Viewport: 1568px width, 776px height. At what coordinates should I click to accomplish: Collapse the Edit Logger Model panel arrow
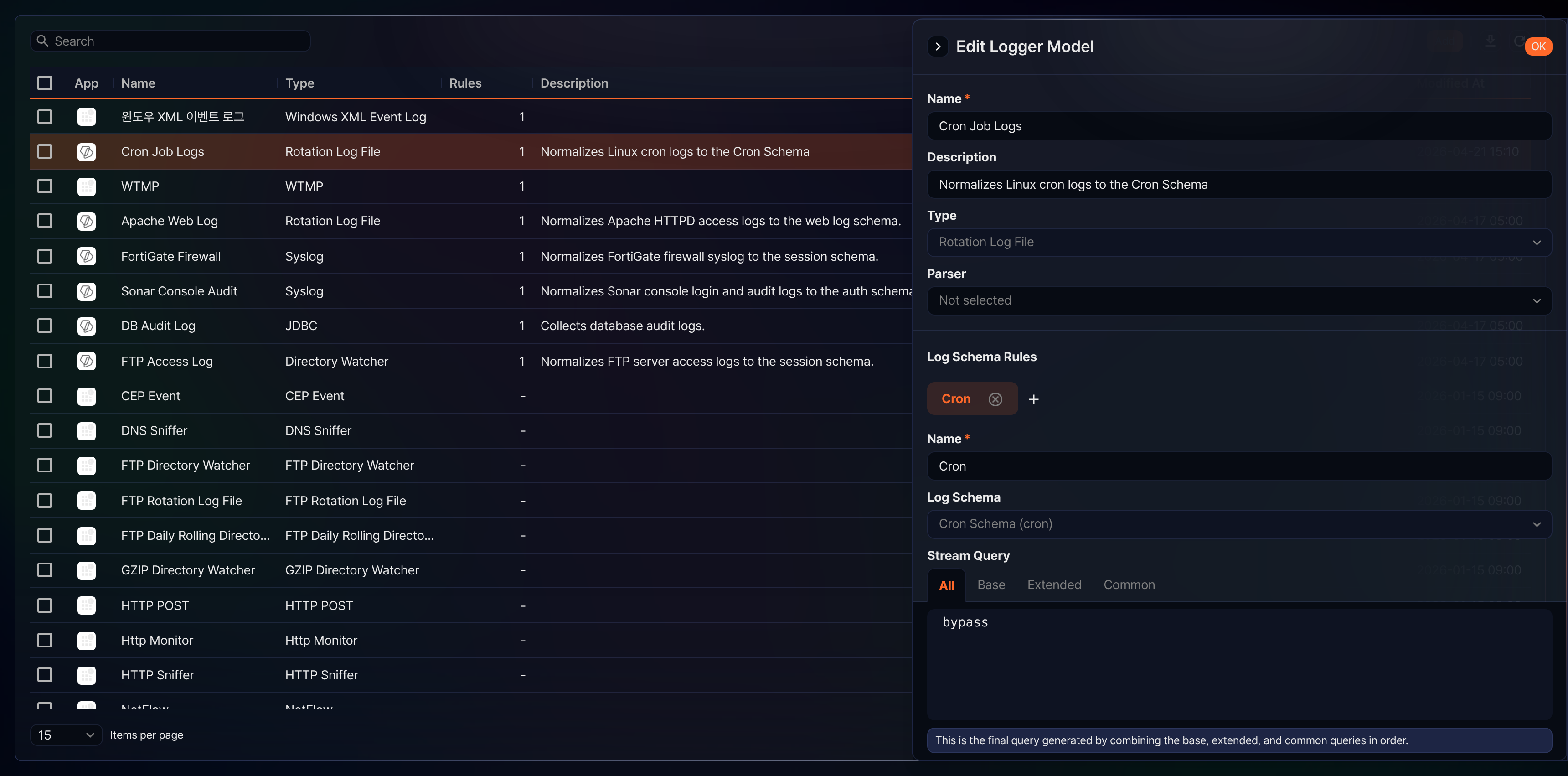(938, 46)
